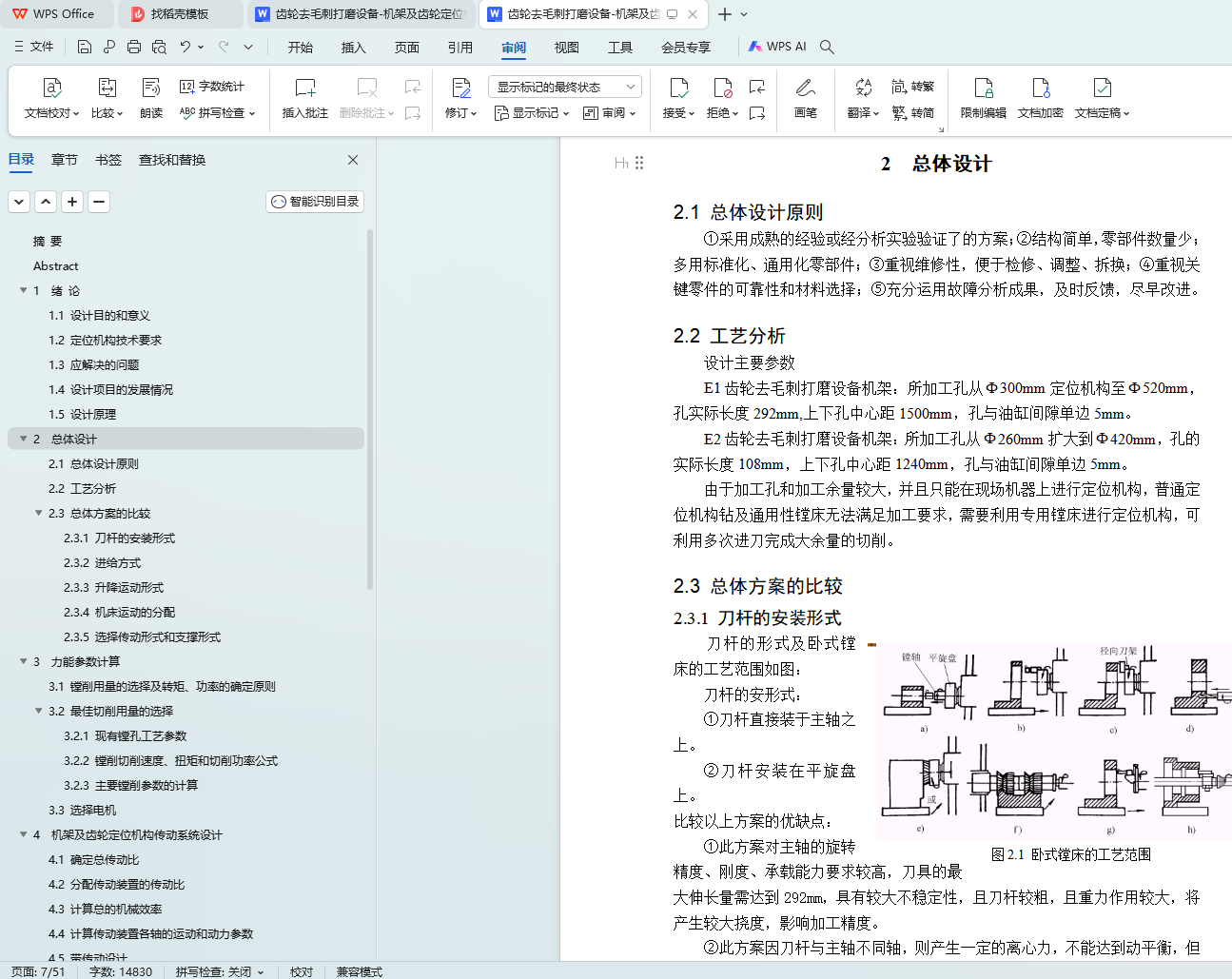Click the outline pane vertical scrollbar
Screen dimensions: 1232x979
tap(370, 409)
